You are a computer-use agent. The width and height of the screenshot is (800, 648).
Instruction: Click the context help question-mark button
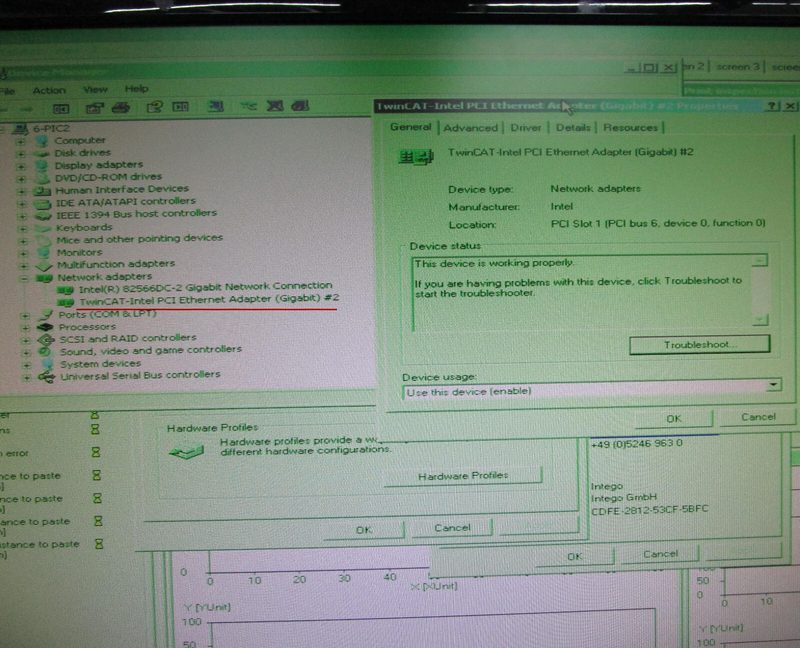point(772,106)
